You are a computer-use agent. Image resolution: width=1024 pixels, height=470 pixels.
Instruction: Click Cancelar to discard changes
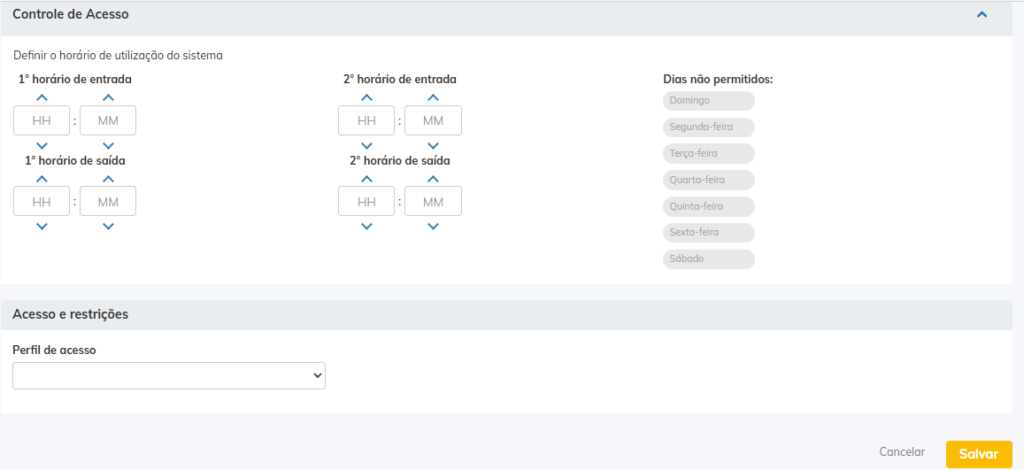pos(901,452)
